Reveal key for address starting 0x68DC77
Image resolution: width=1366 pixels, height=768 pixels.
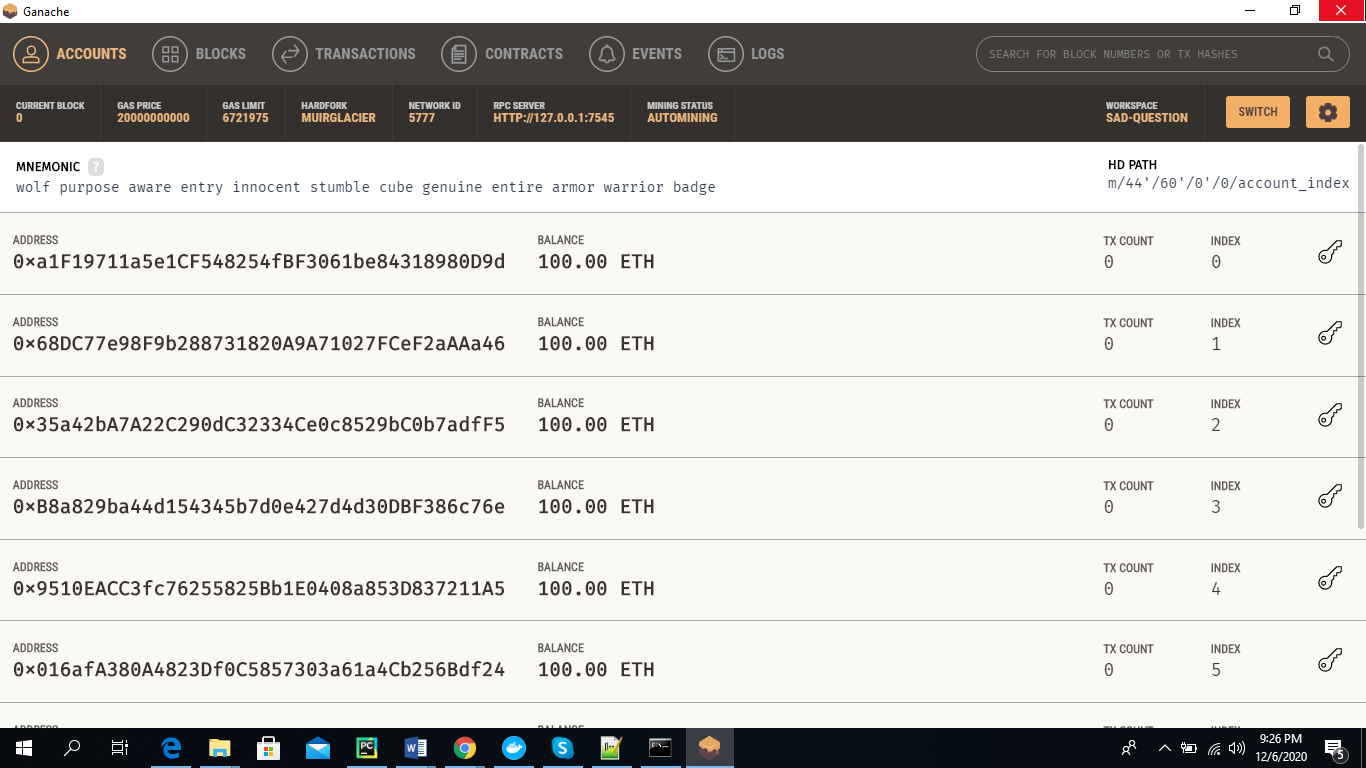click(1329, 333)
